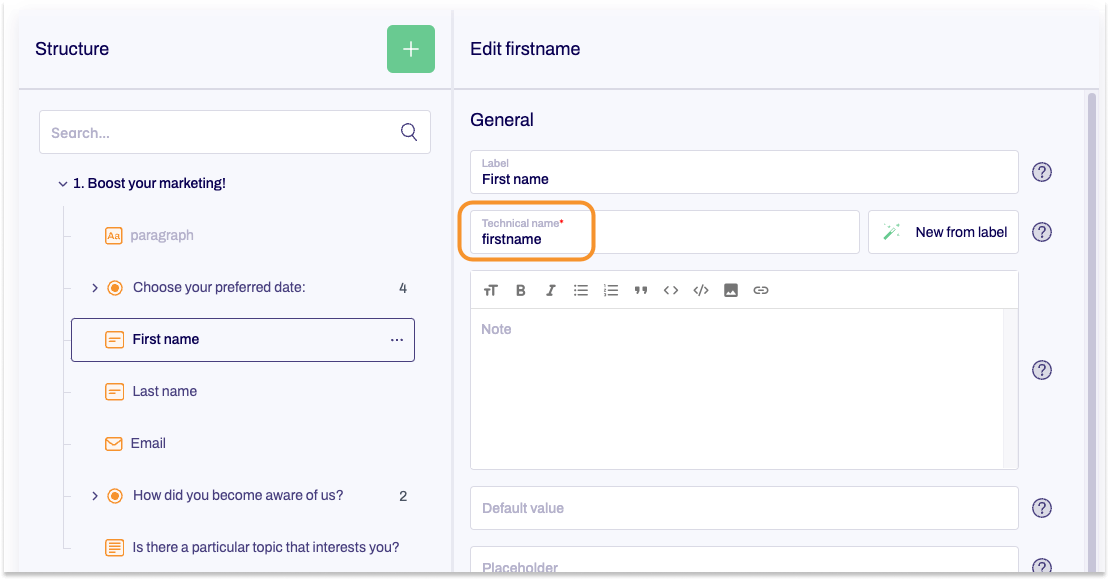Insert a numbered list in the note
Image resolution: width=1109 pixels, height=580 pixels.
point(611,290)
